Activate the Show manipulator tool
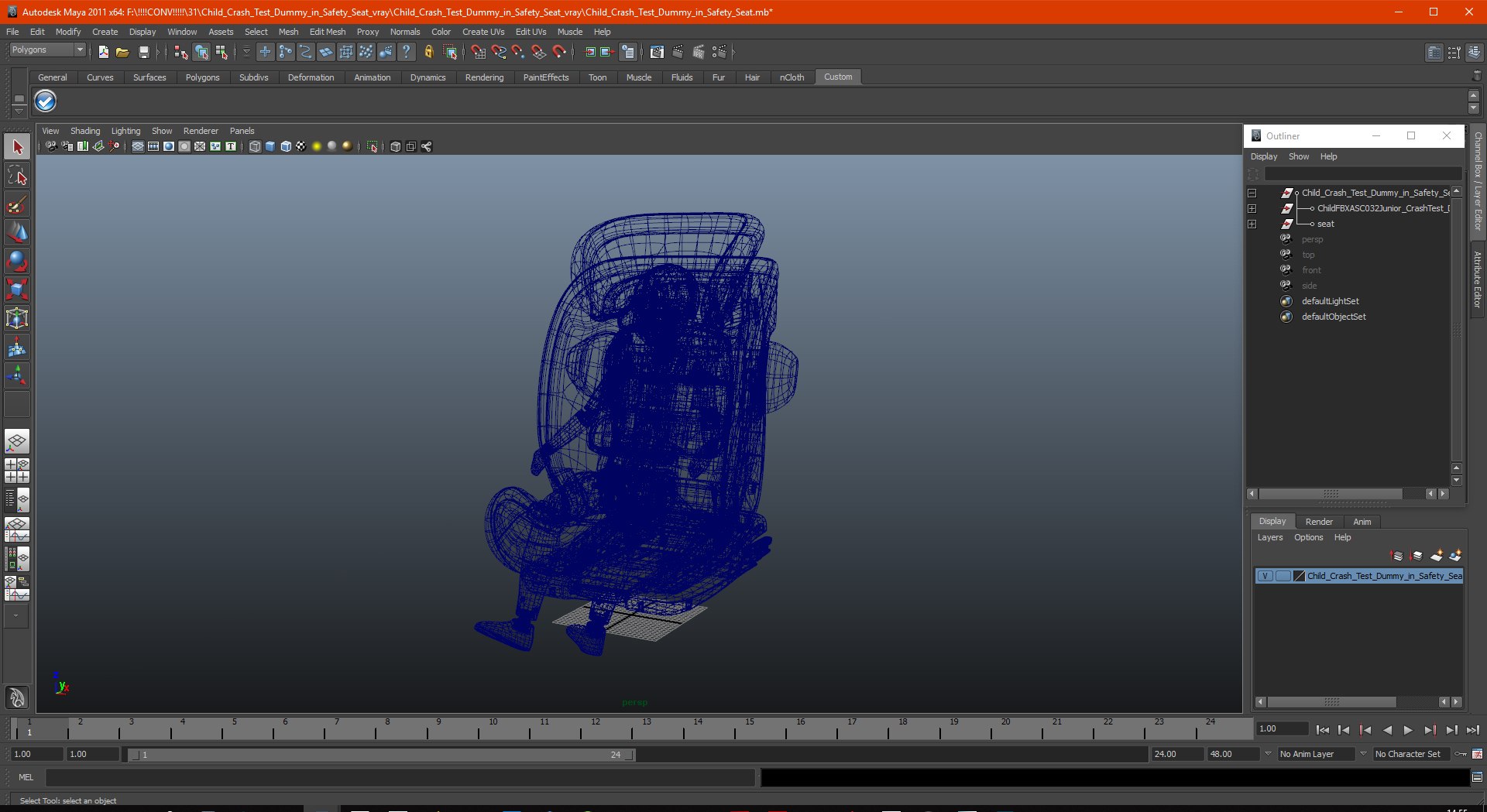1487x812 pixels. pyautogui.click(x=17, y=376)
